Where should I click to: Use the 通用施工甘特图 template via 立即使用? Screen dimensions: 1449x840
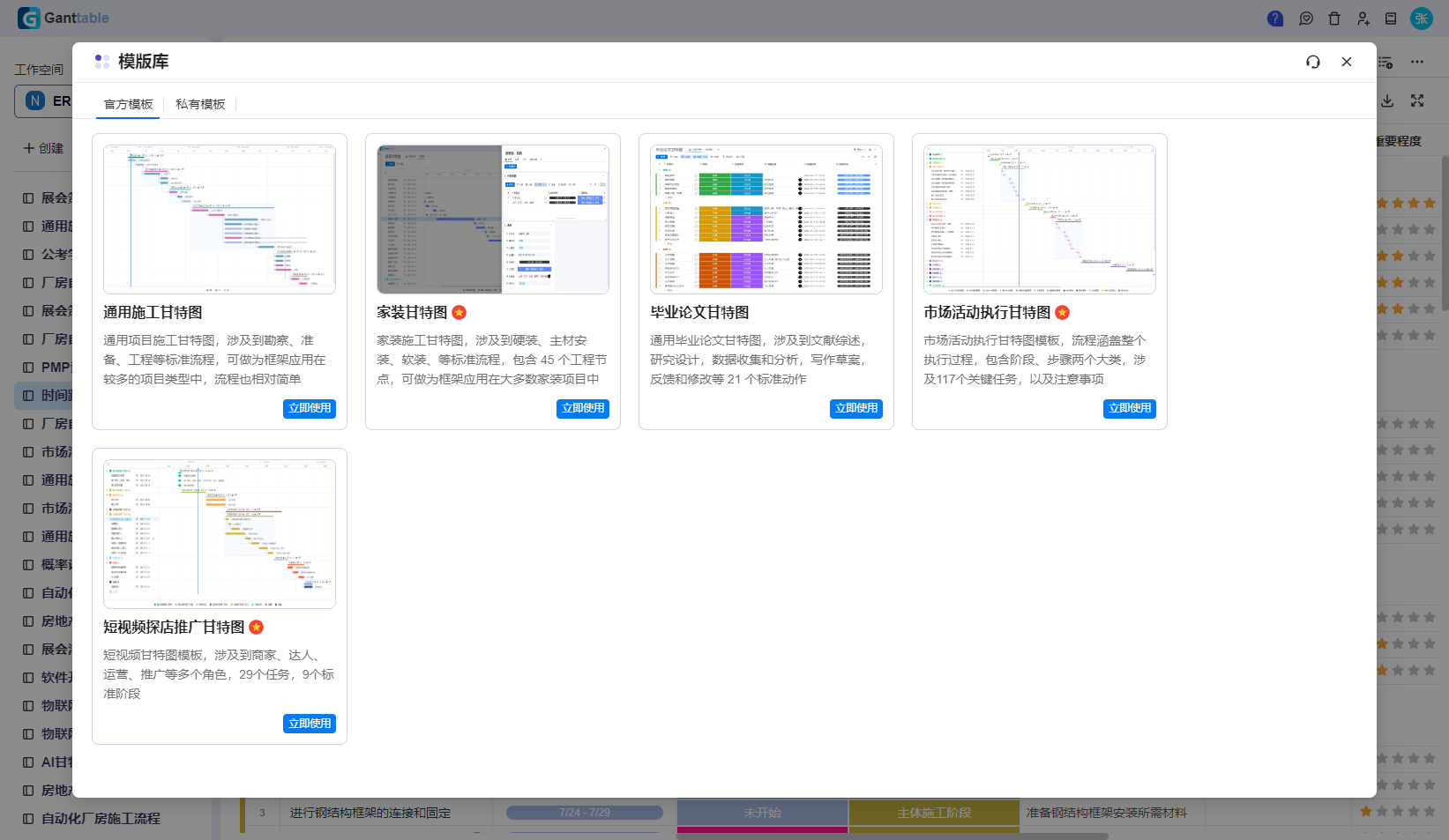pyautogui.click(x=310, y=408)
